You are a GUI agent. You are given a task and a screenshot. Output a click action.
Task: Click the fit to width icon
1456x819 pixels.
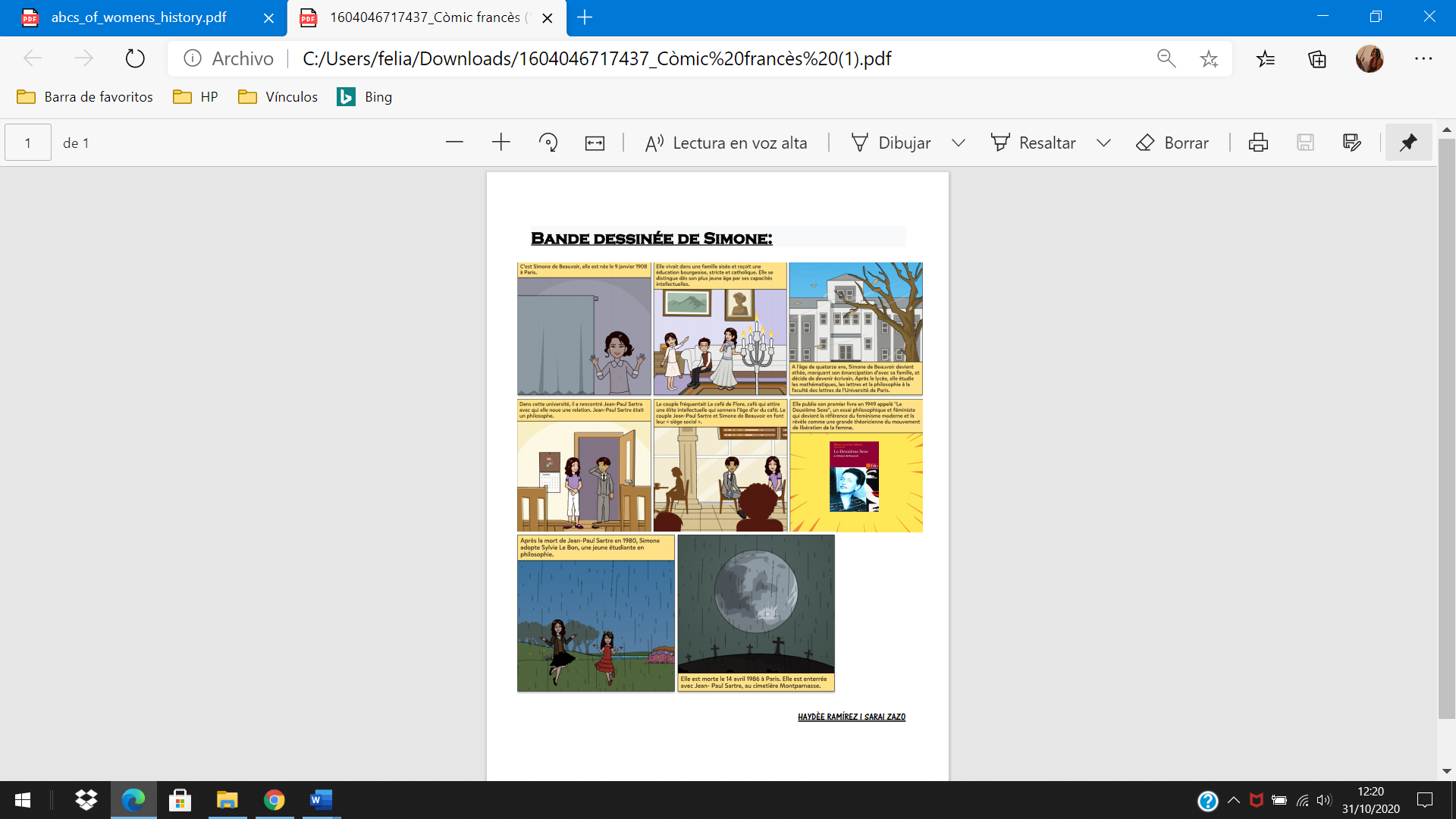(595, 143)
